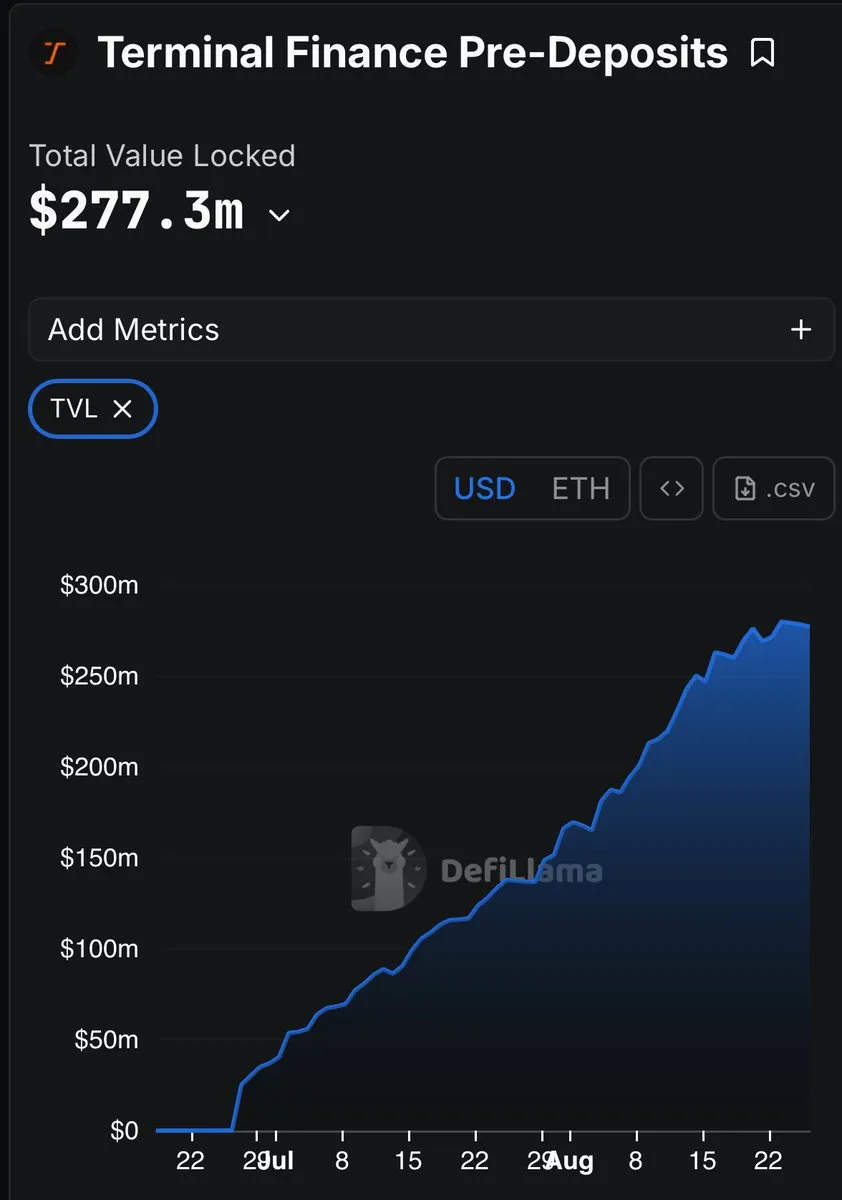Click the $277.3m TVL value
842x1200 pixels.
click(x=136, y=212)
